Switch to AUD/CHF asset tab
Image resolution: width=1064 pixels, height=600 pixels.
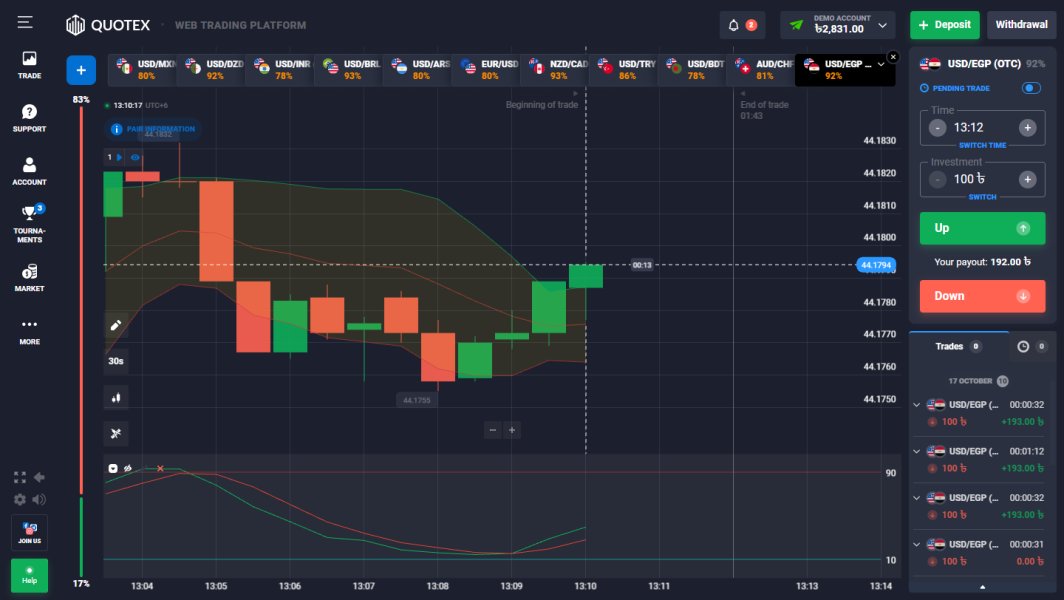click(x=761, y=69)
